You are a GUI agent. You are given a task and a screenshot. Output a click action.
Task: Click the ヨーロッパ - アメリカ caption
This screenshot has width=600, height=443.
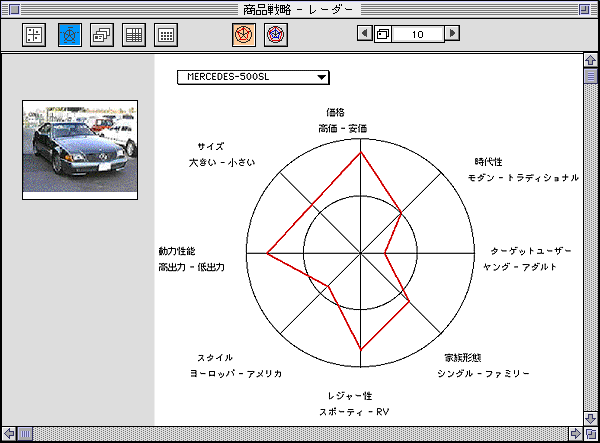point(236,374)
